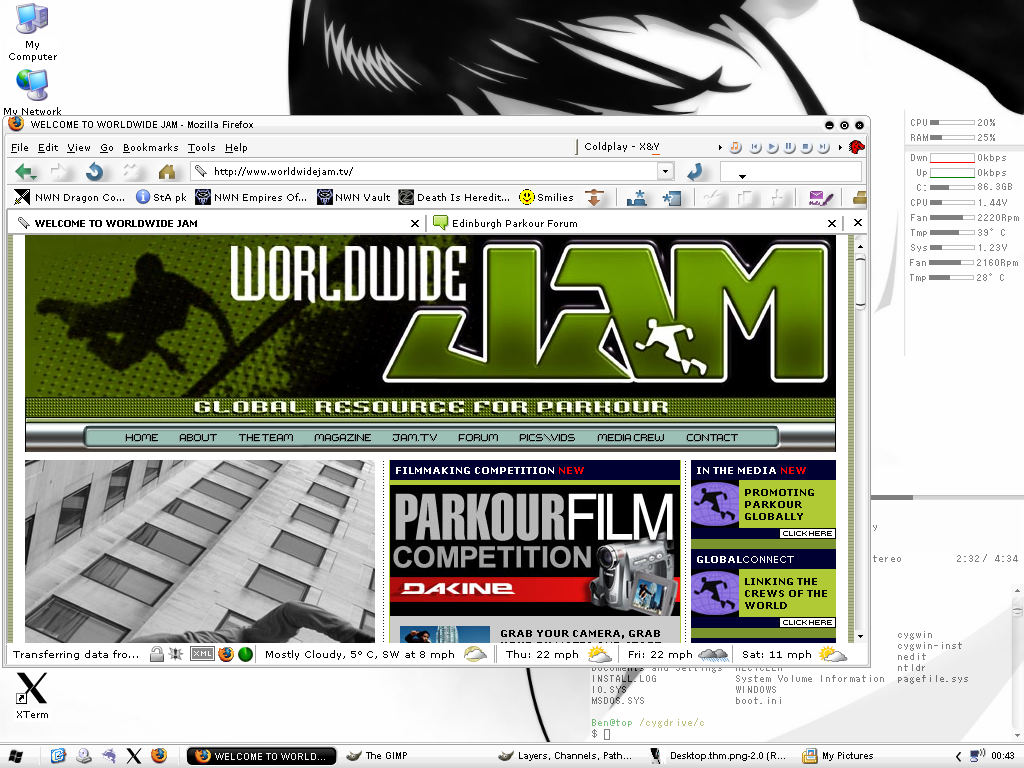Expand the arrow left of music note icon
The width and height of the screenshot is (1024, 768).
click(720, 148)
